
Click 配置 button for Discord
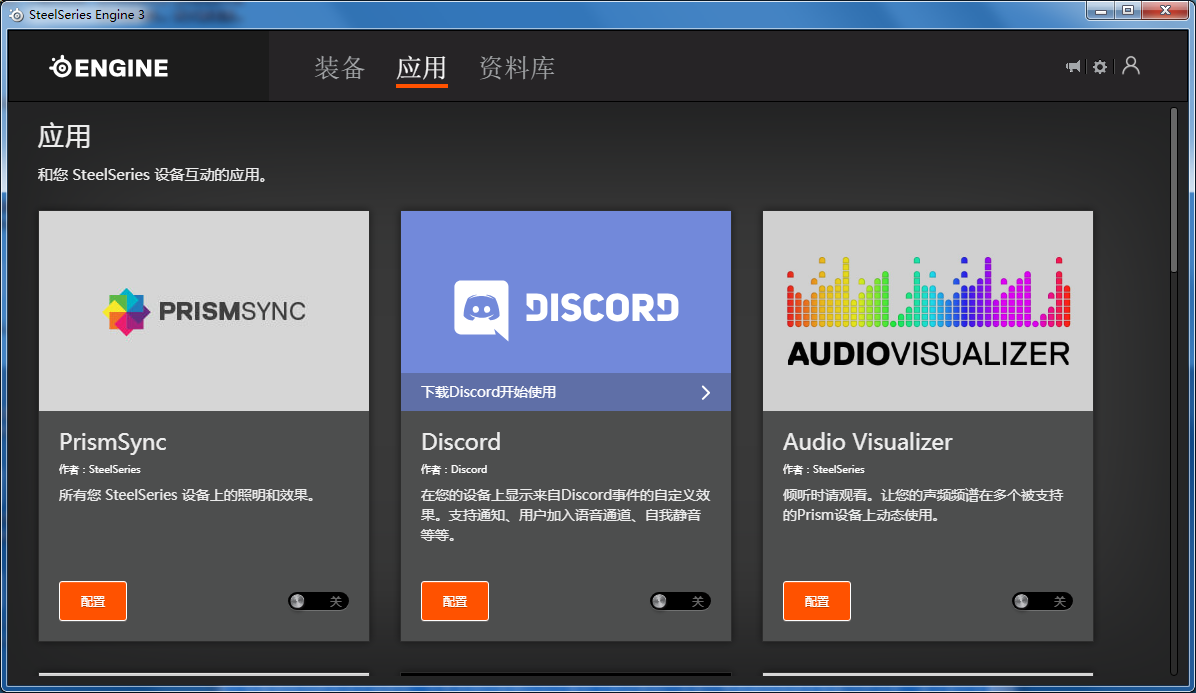(455, 601)
